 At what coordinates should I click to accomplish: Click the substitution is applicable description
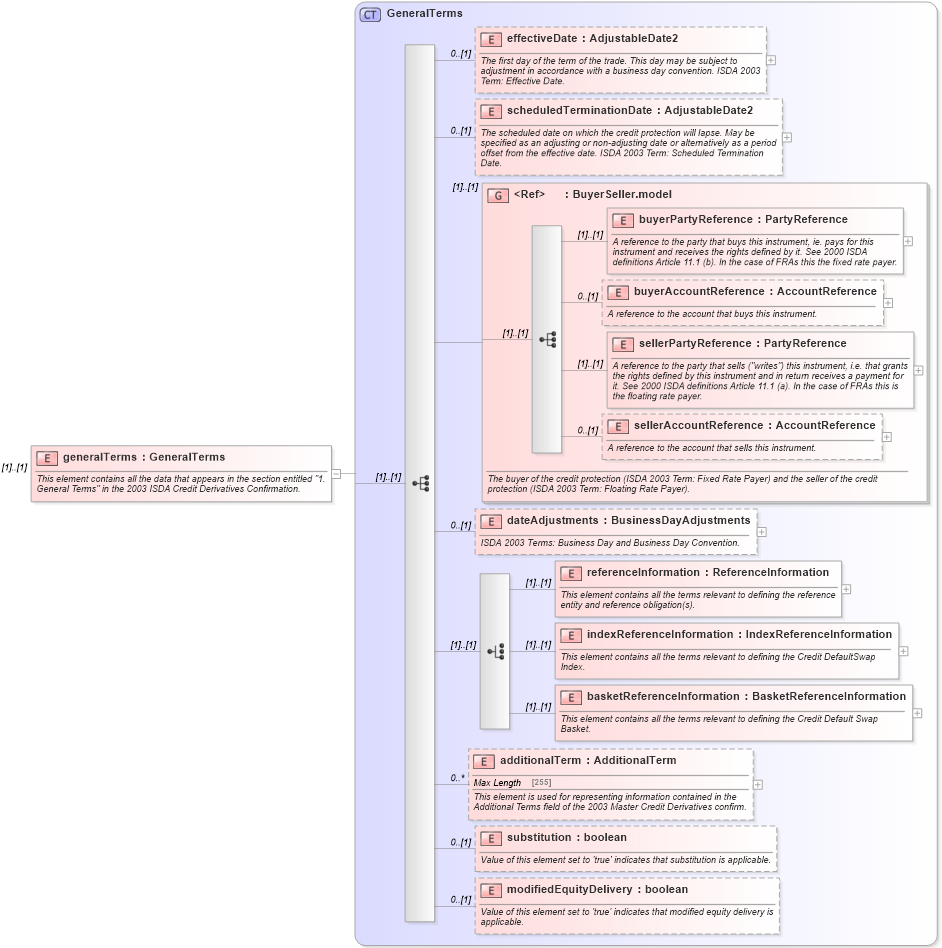pyautogui.click(x=626, y=860)
